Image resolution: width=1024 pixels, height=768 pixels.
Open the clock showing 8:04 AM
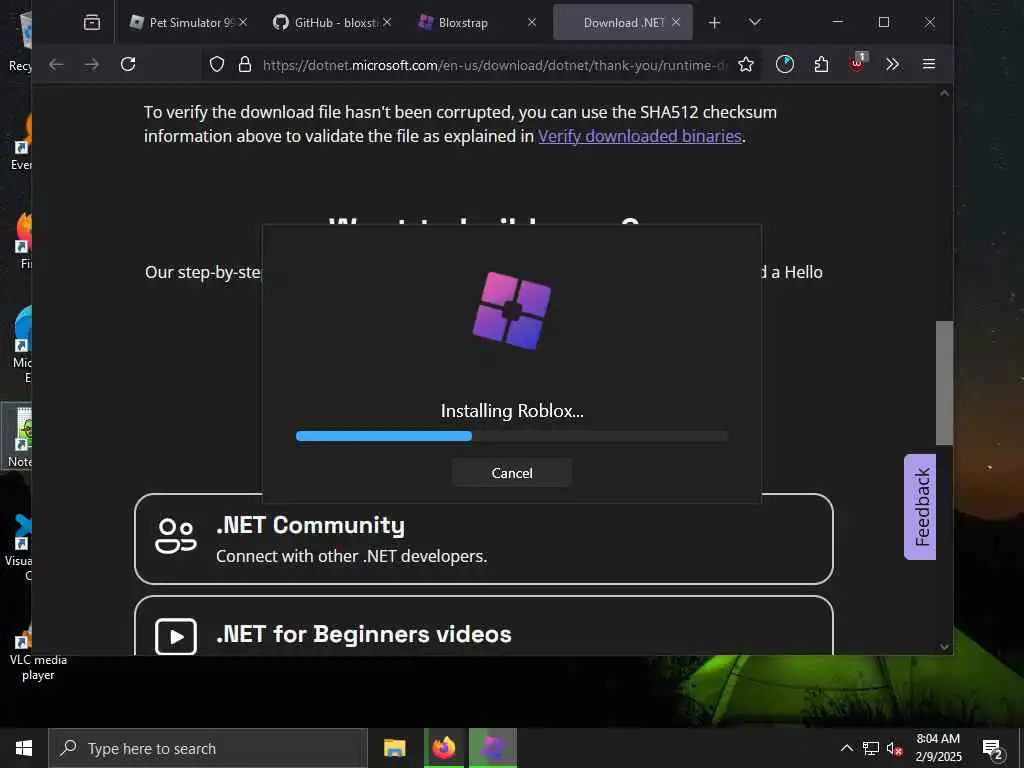tap(938, 748)
